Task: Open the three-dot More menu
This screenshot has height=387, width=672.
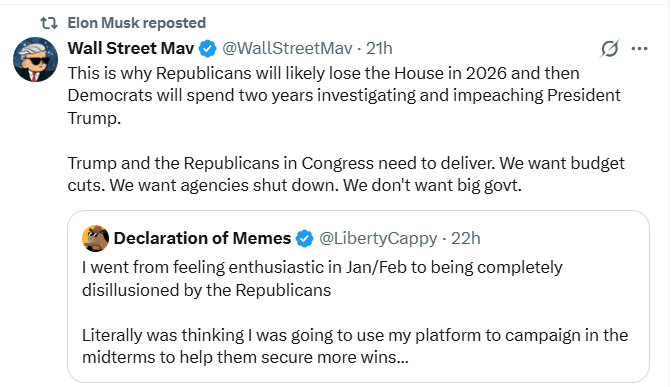Action: tap(639, 48)
